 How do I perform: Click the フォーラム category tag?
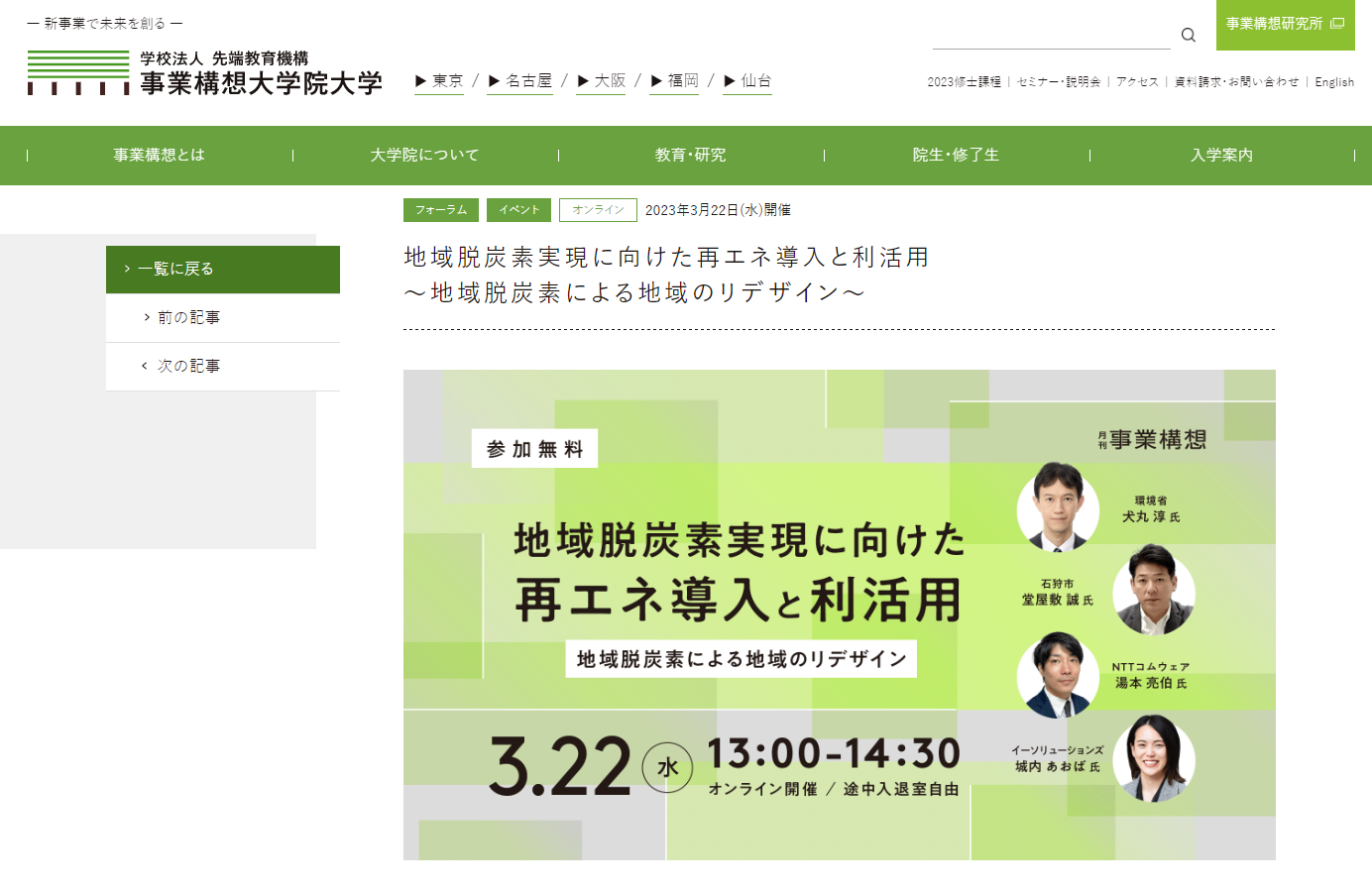[440, 210]
